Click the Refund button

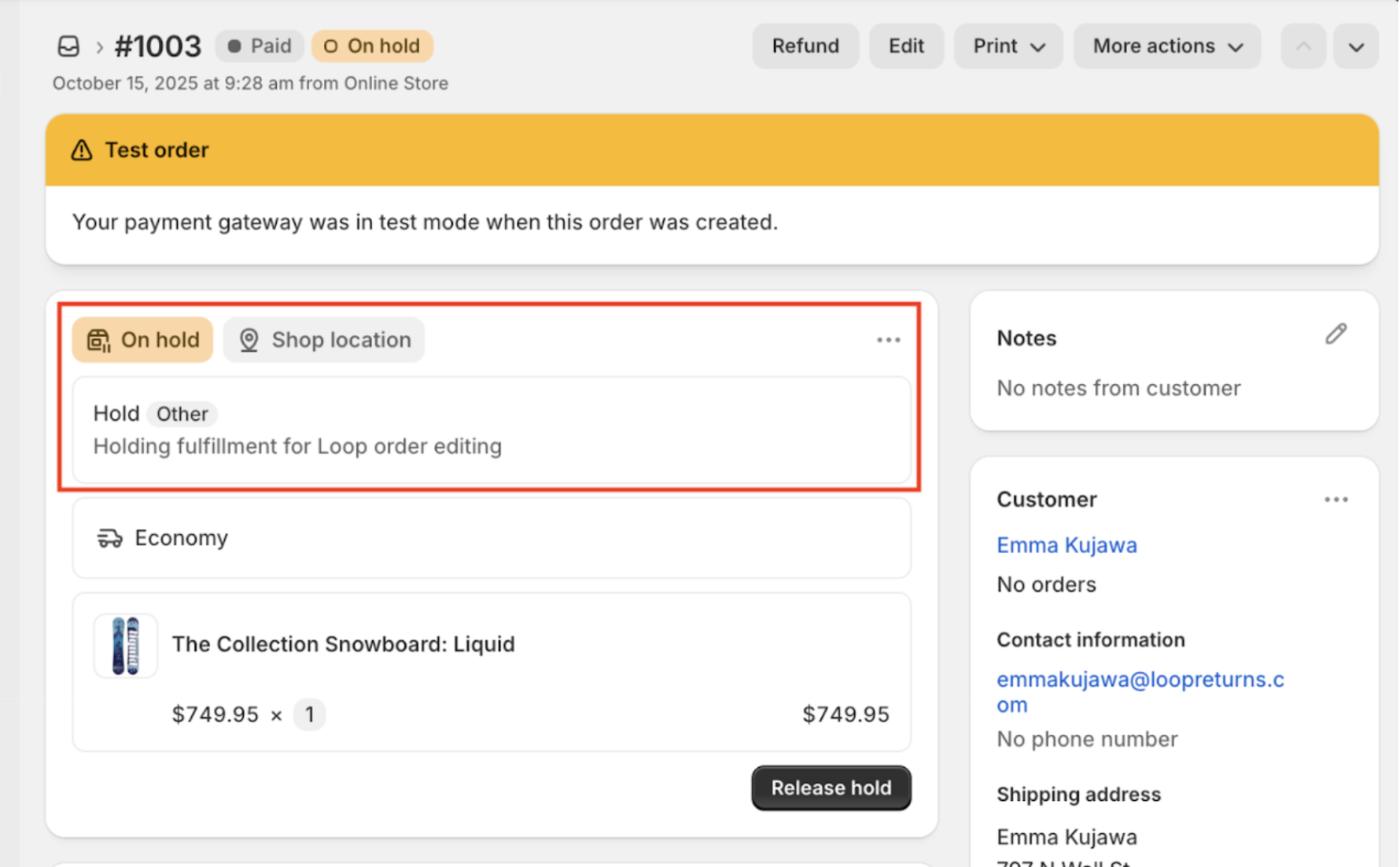805,46
